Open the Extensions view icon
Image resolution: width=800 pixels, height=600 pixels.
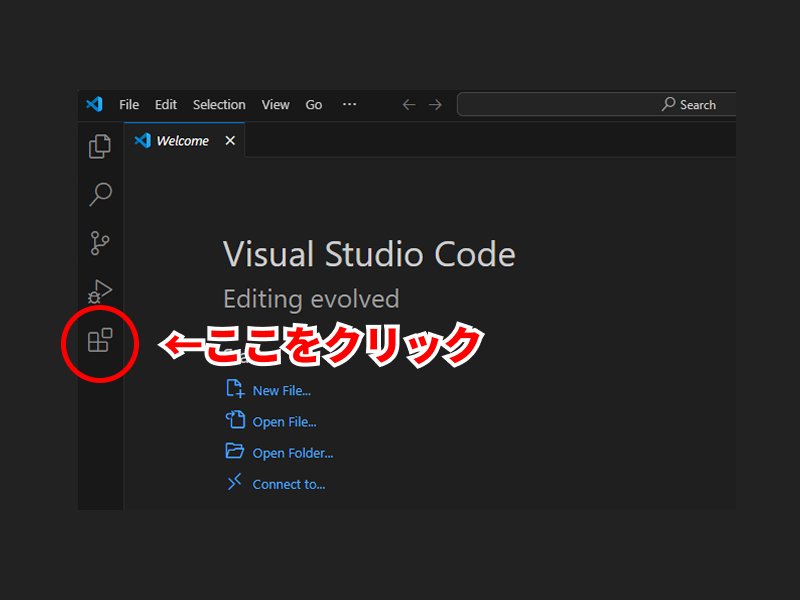click(100, 340)
